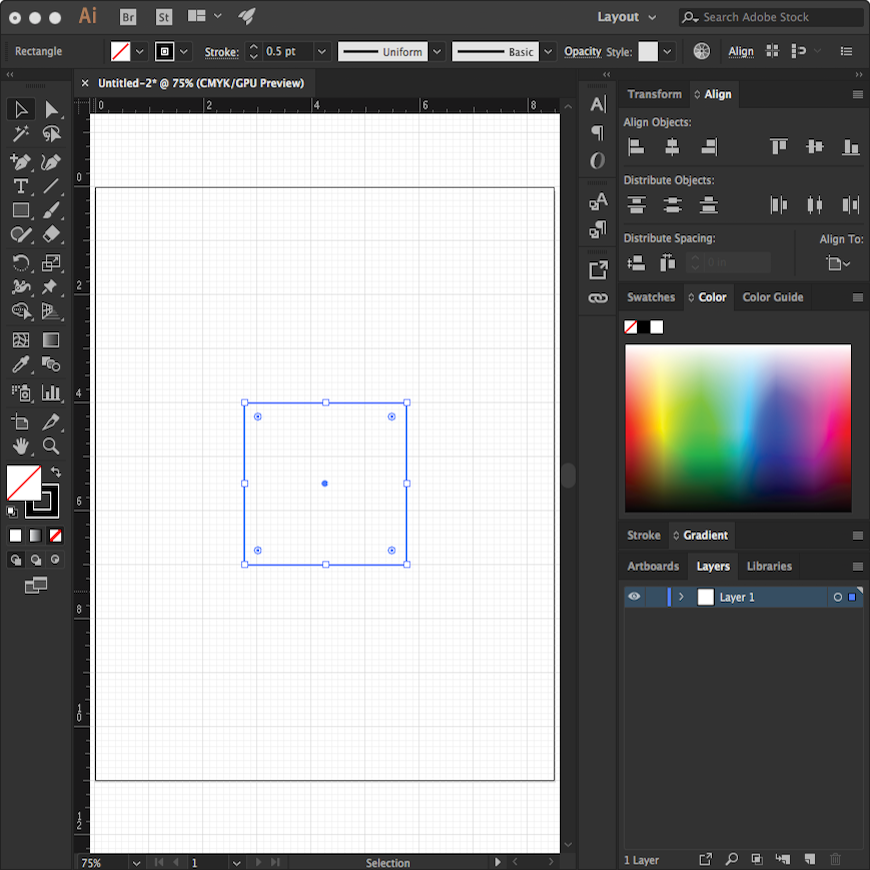Screen dimensions: 870x870
Task: Activate the Zoom tool
Action: [51, 446]
